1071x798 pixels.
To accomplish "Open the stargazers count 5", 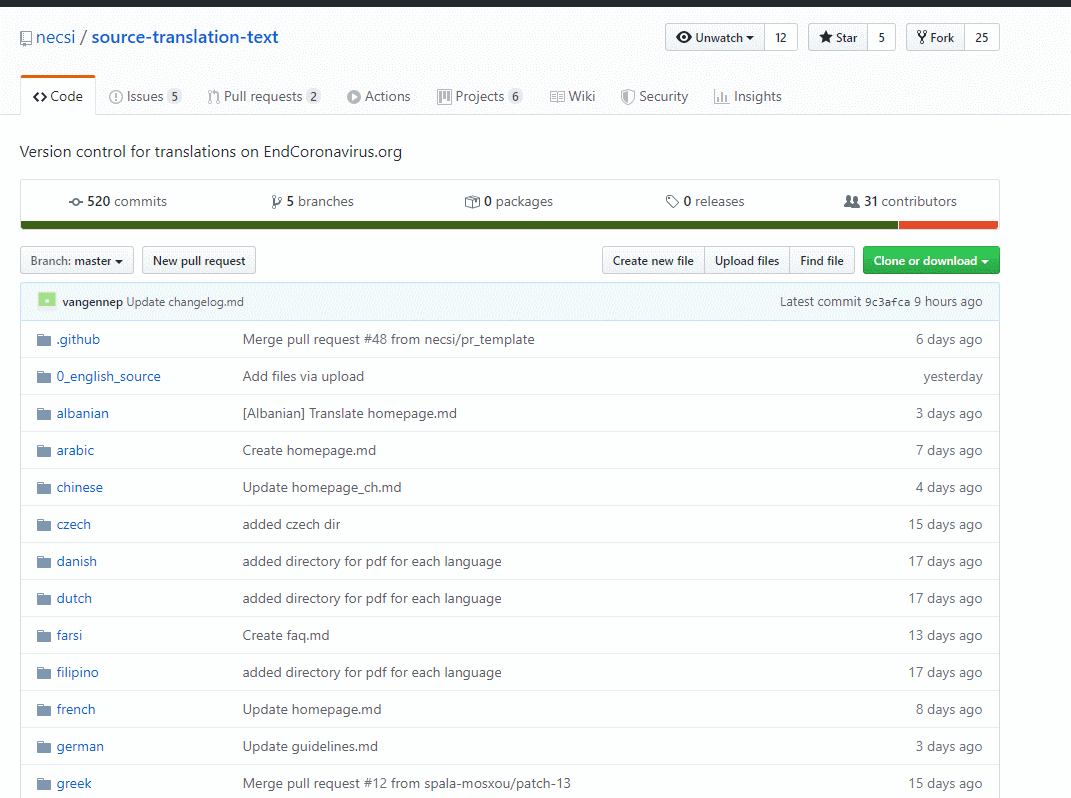I will pyautogui.click(x=881, y=38).
